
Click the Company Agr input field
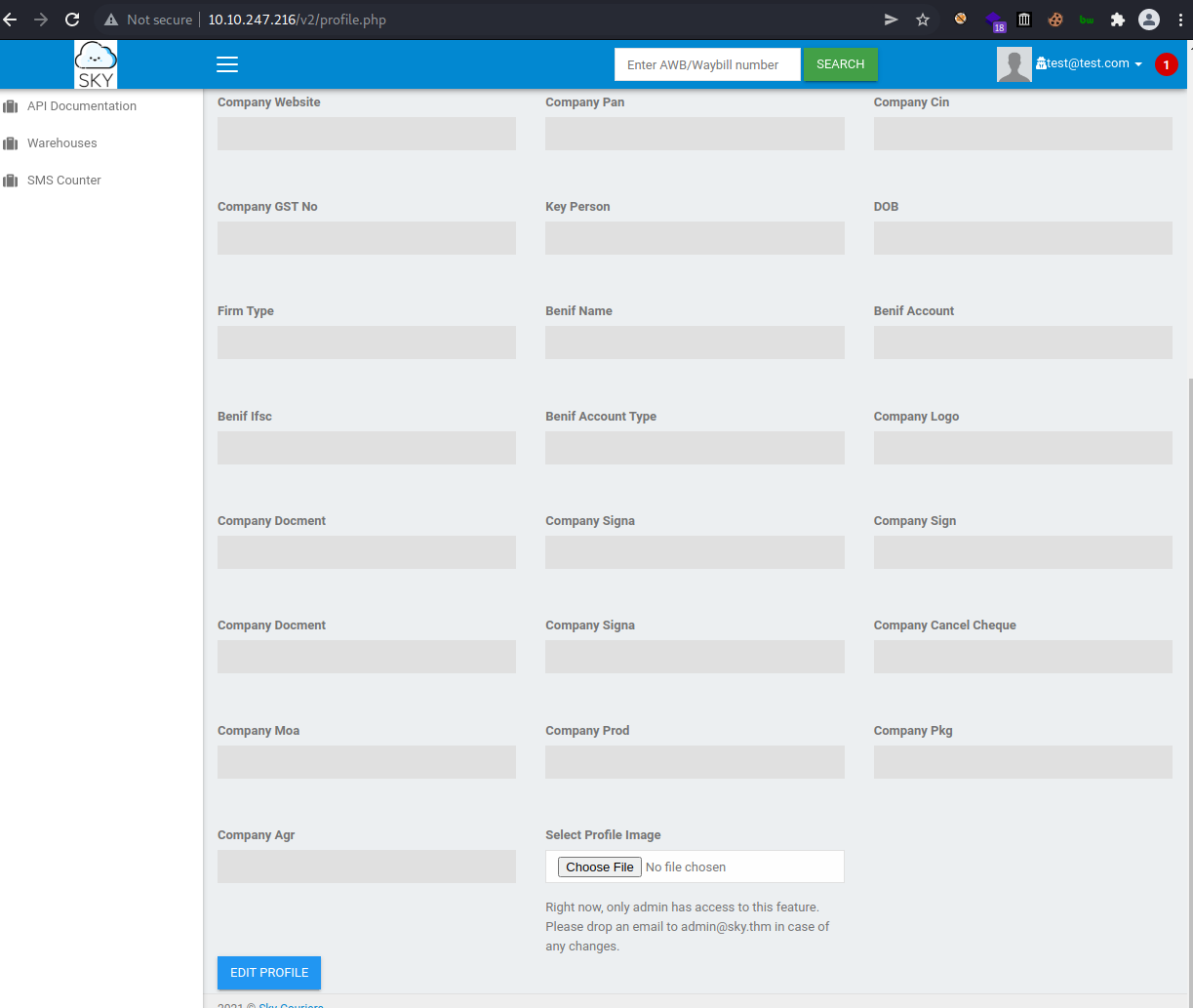[367, 867]
